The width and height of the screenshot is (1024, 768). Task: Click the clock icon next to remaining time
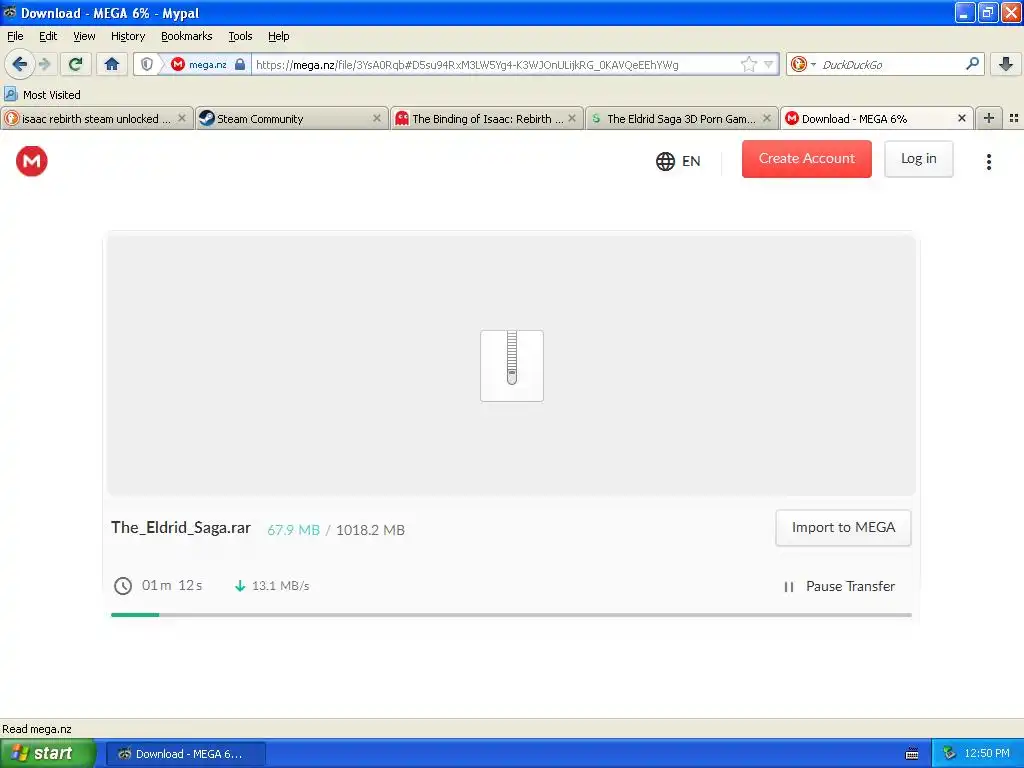123,586
